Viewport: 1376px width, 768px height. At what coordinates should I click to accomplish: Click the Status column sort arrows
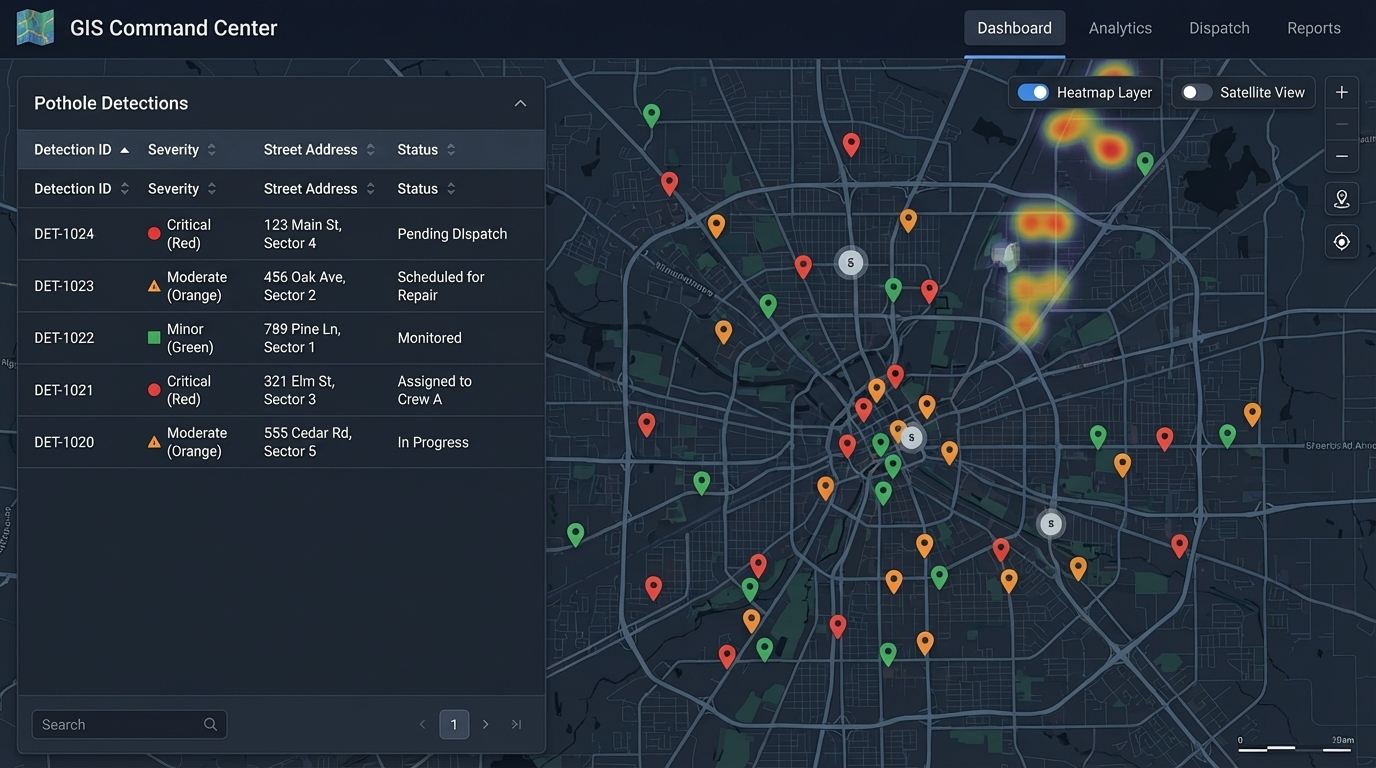452,148
